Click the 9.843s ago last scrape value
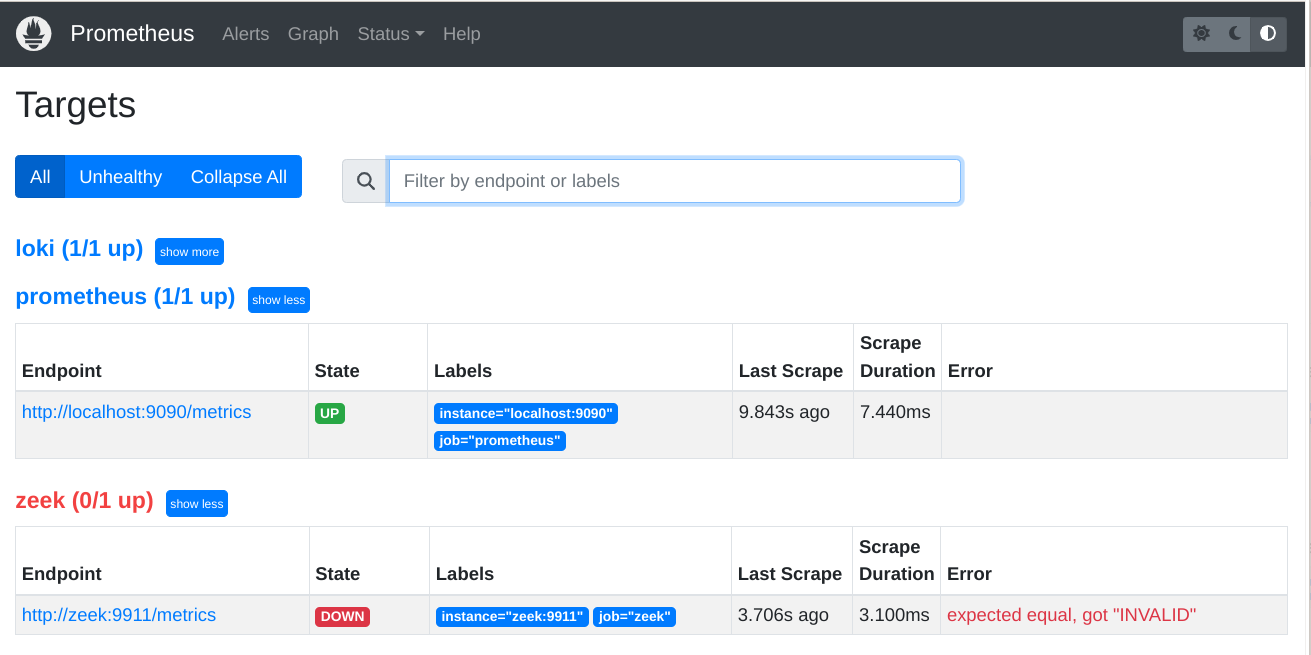The height and width of the screenshot is (655, 1311). pos(784,412)
